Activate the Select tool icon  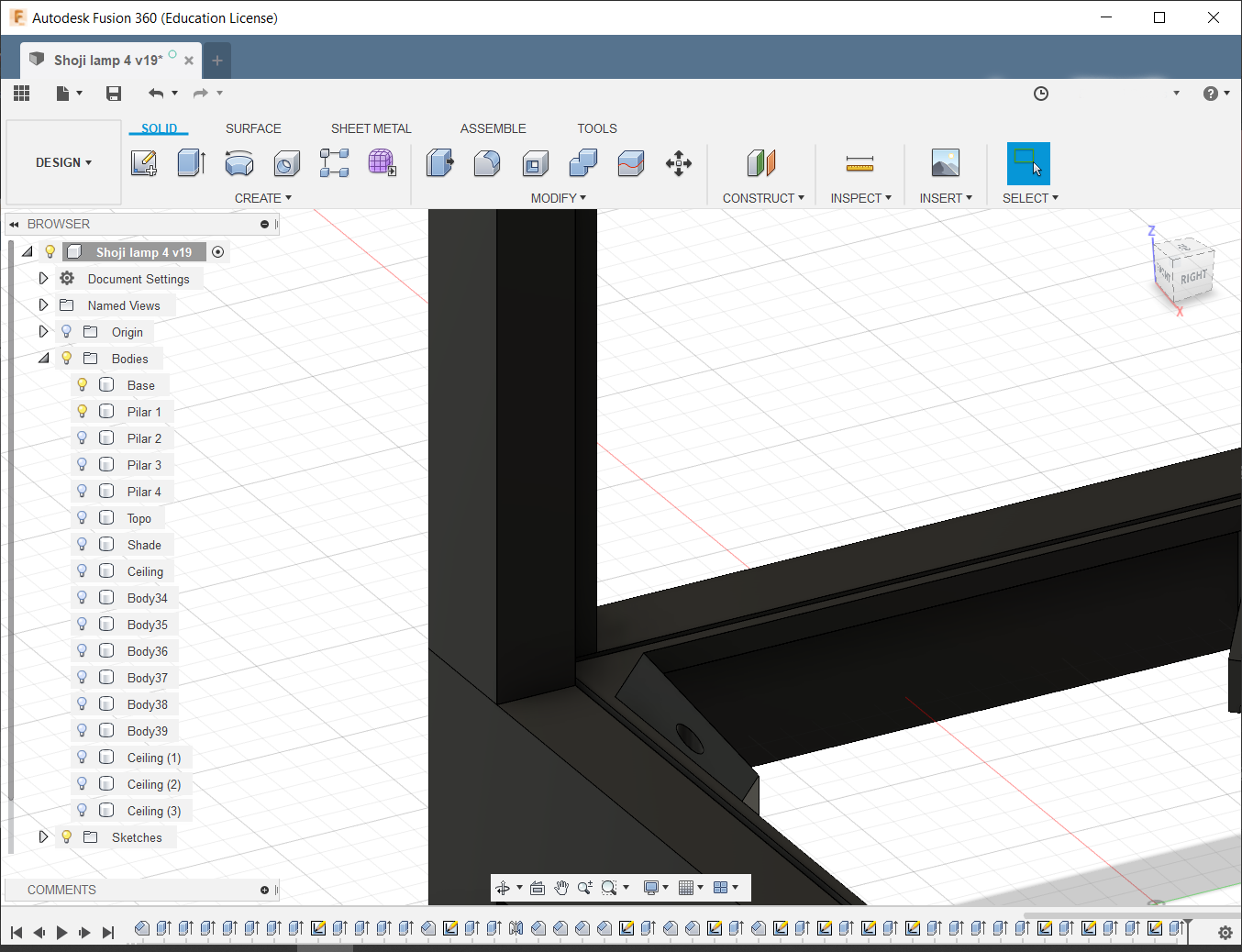1028,163
